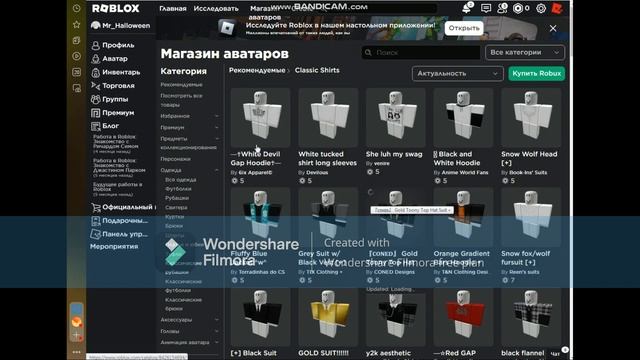
Task: Open the settings gear in Roblox header
Action: tap(541, 8)
